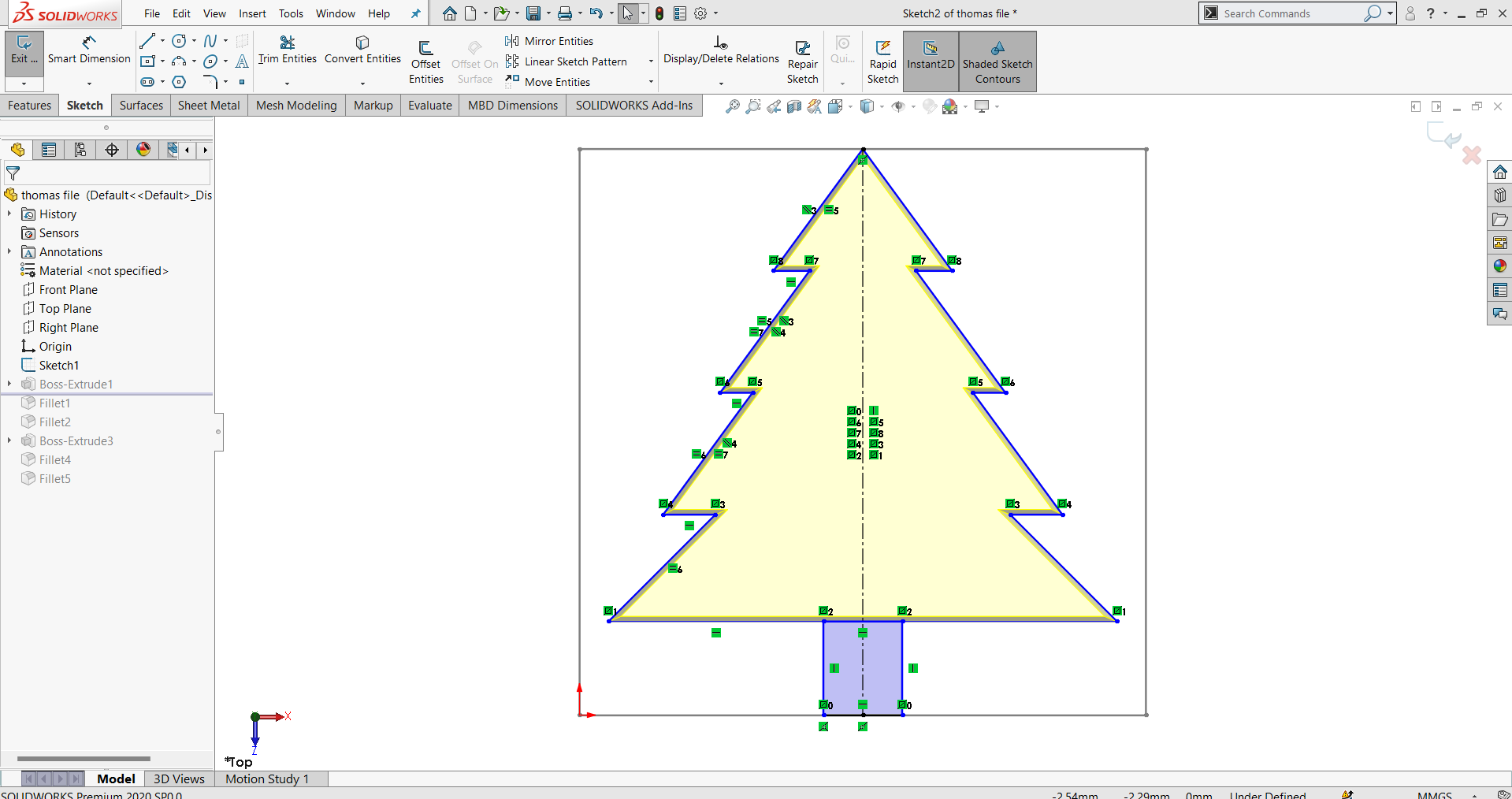
Task: Select the Line sketch tool
Action: 147,41
